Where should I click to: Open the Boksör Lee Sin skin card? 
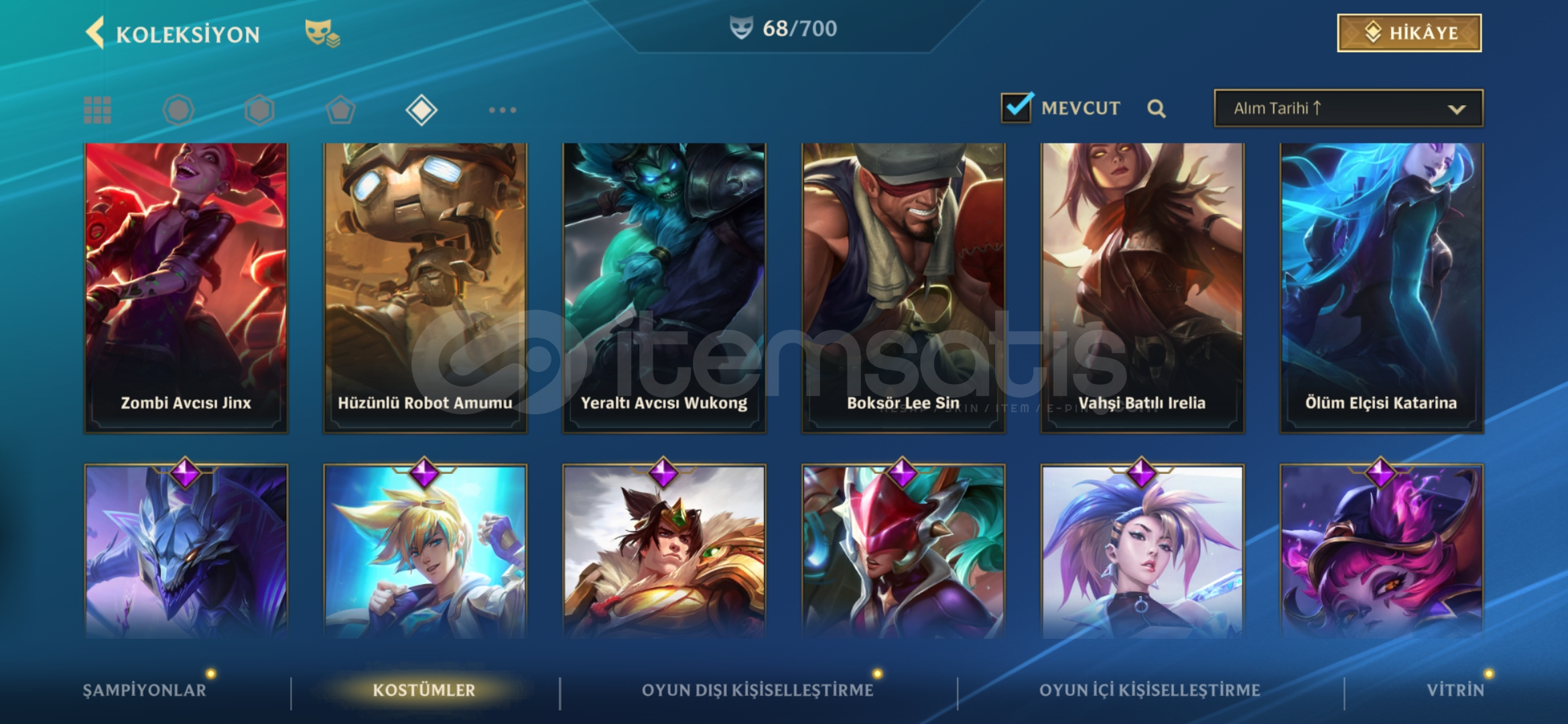903,288
